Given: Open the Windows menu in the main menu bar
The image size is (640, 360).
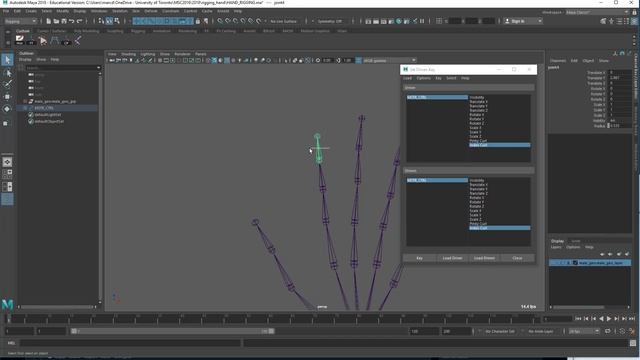Looking at the screenshot, I should [99, 11].
